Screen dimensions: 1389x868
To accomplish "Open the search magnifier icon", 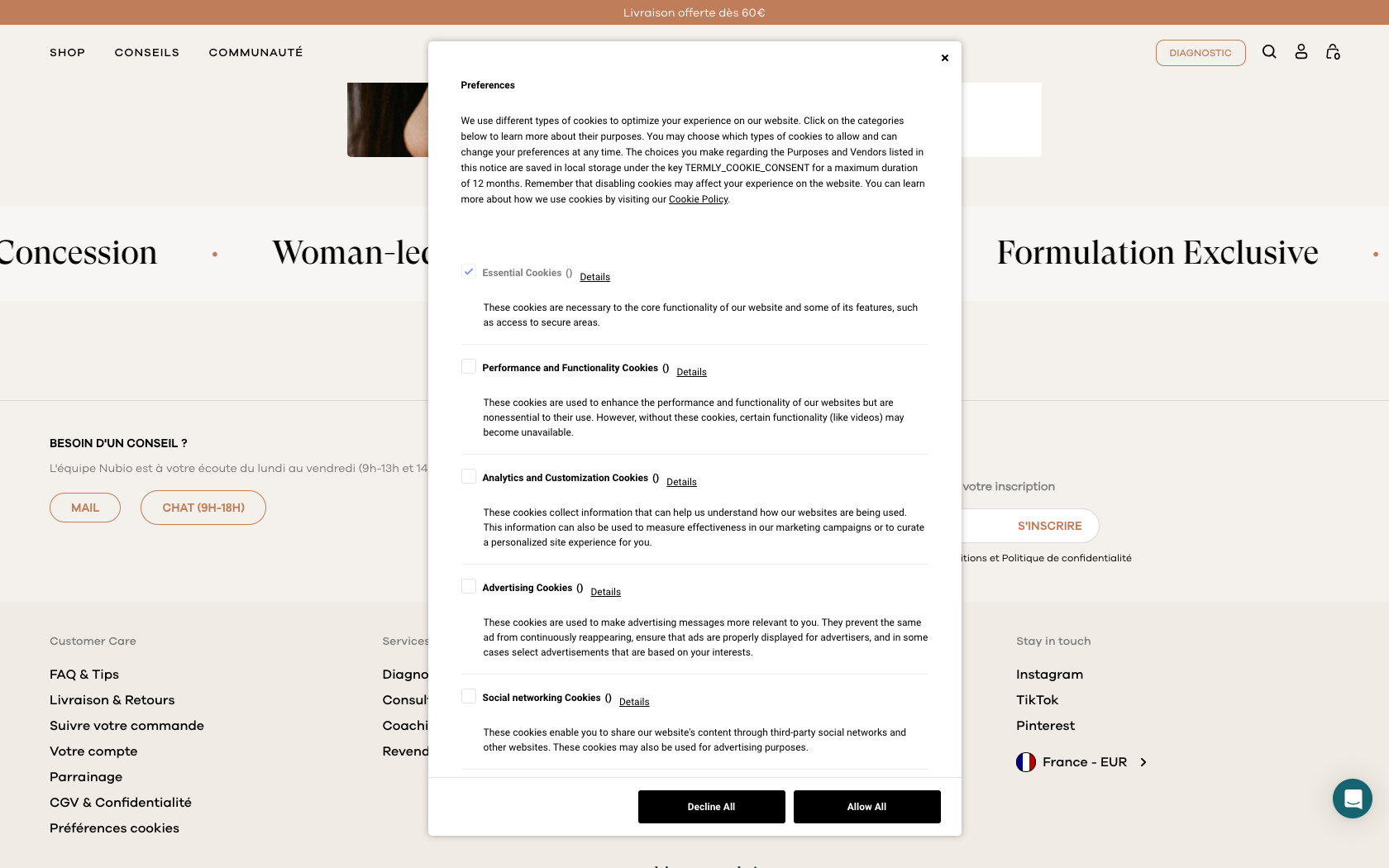I will [1269, 51].
